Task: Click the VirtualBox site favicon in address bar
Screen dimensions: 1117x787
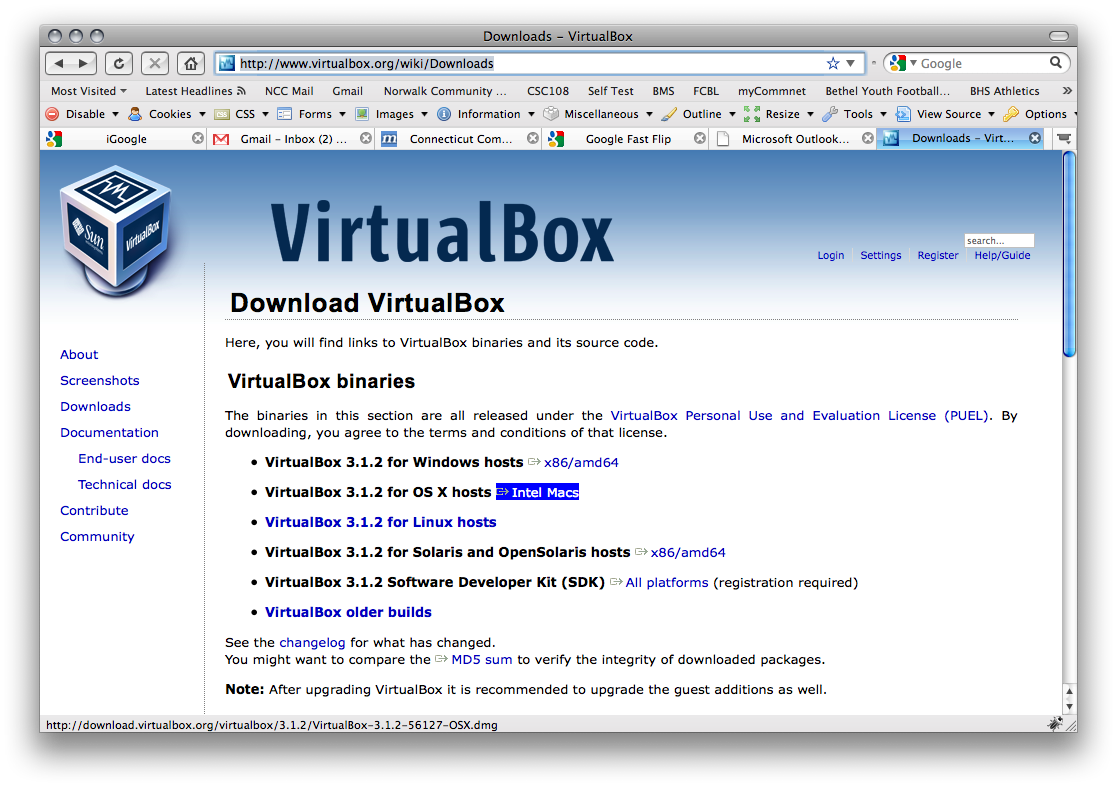Action: [227, 63]
